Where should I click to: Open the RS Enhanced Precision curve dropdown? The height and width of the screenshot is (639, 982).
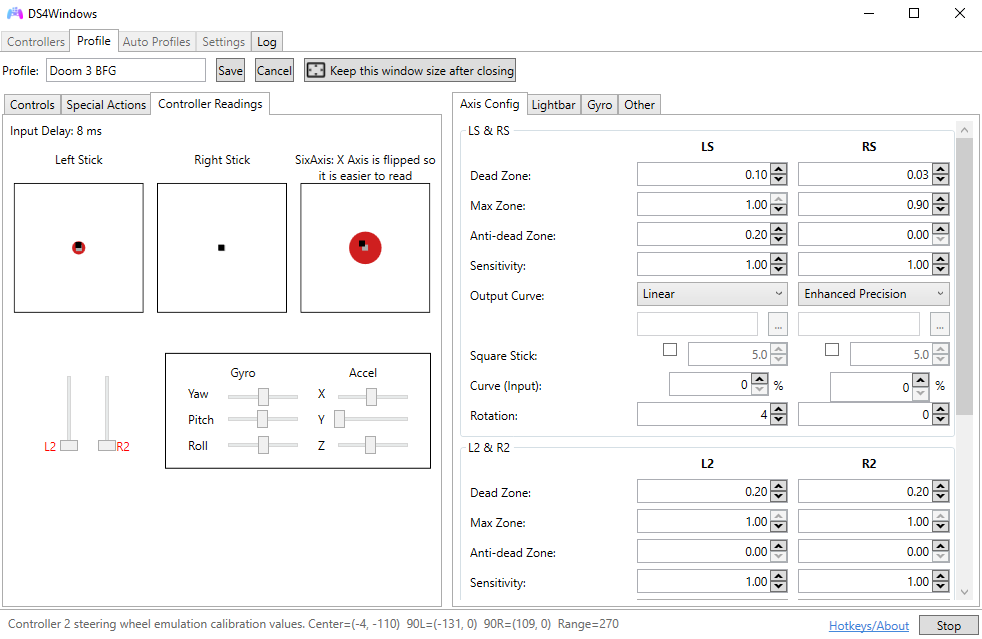click(874, 293)
